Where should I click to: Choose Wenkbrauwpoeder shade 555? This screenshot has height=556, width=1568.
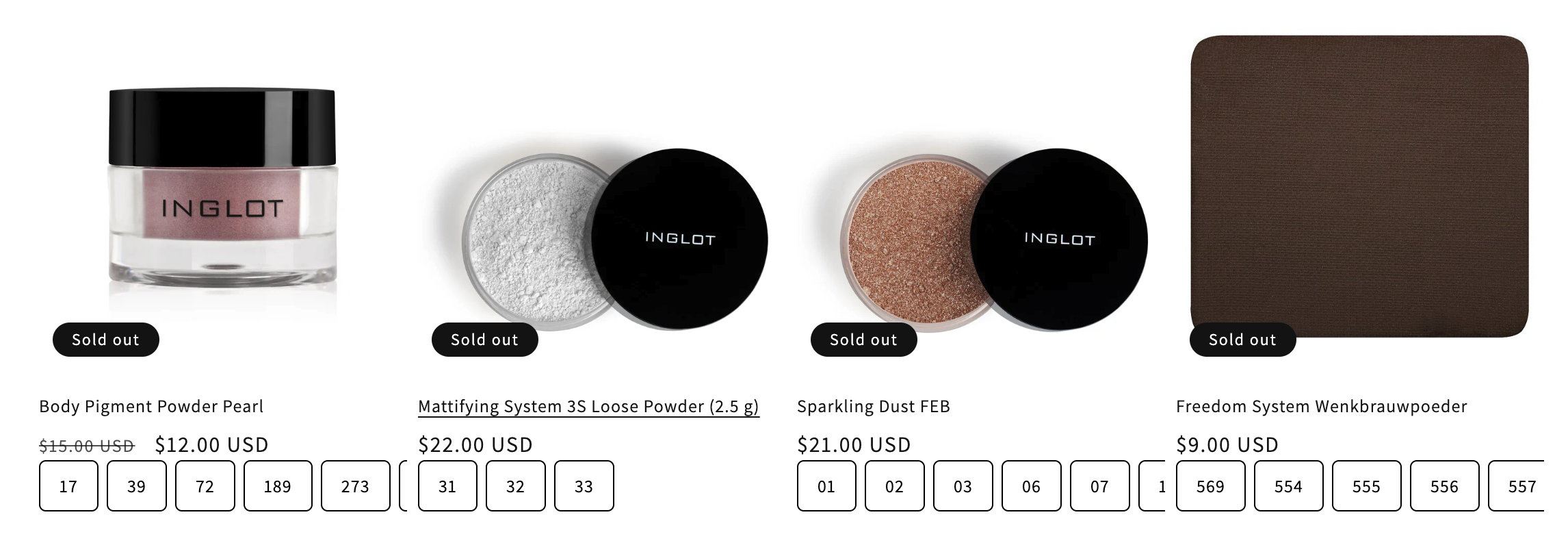tap(1366, 486)
